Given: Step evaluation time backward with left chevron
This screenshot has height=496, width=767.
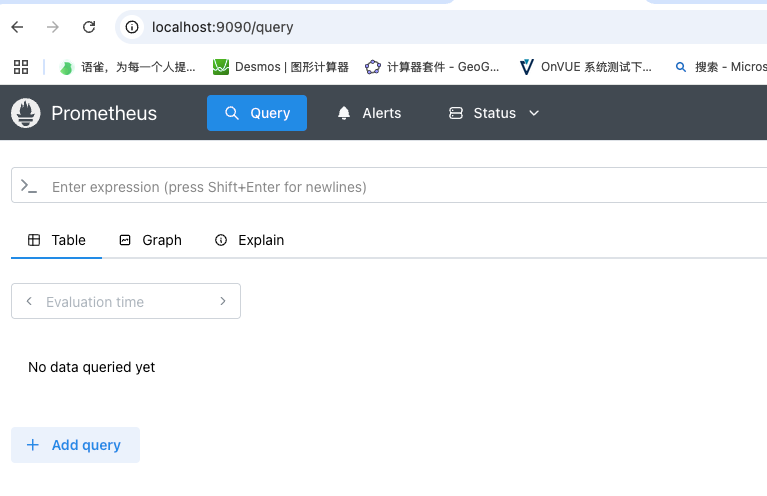Looking at the screenshot, I should pos(29,301).
